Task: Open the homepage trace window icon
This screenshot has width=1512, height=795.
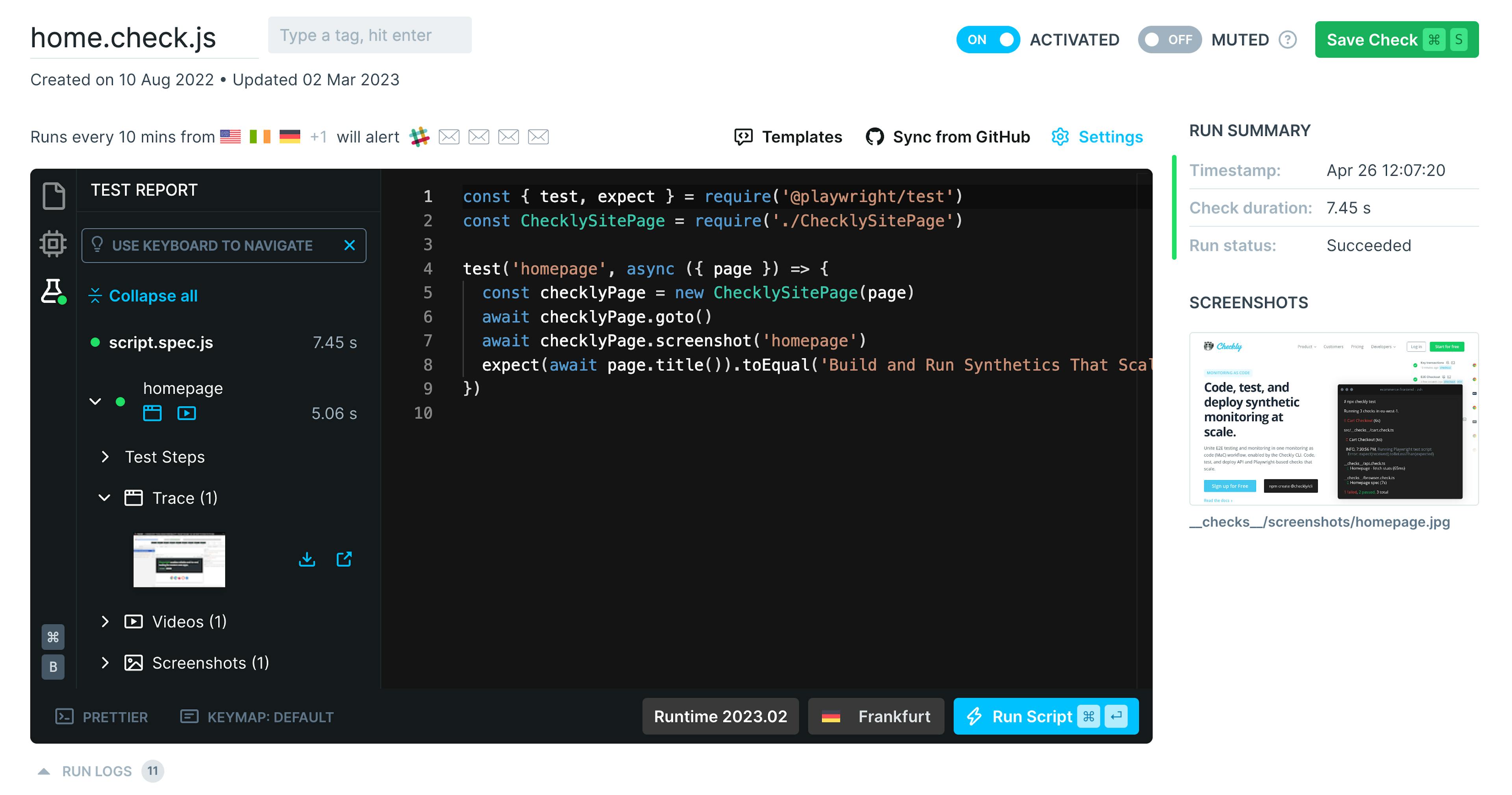Action: 153,413
